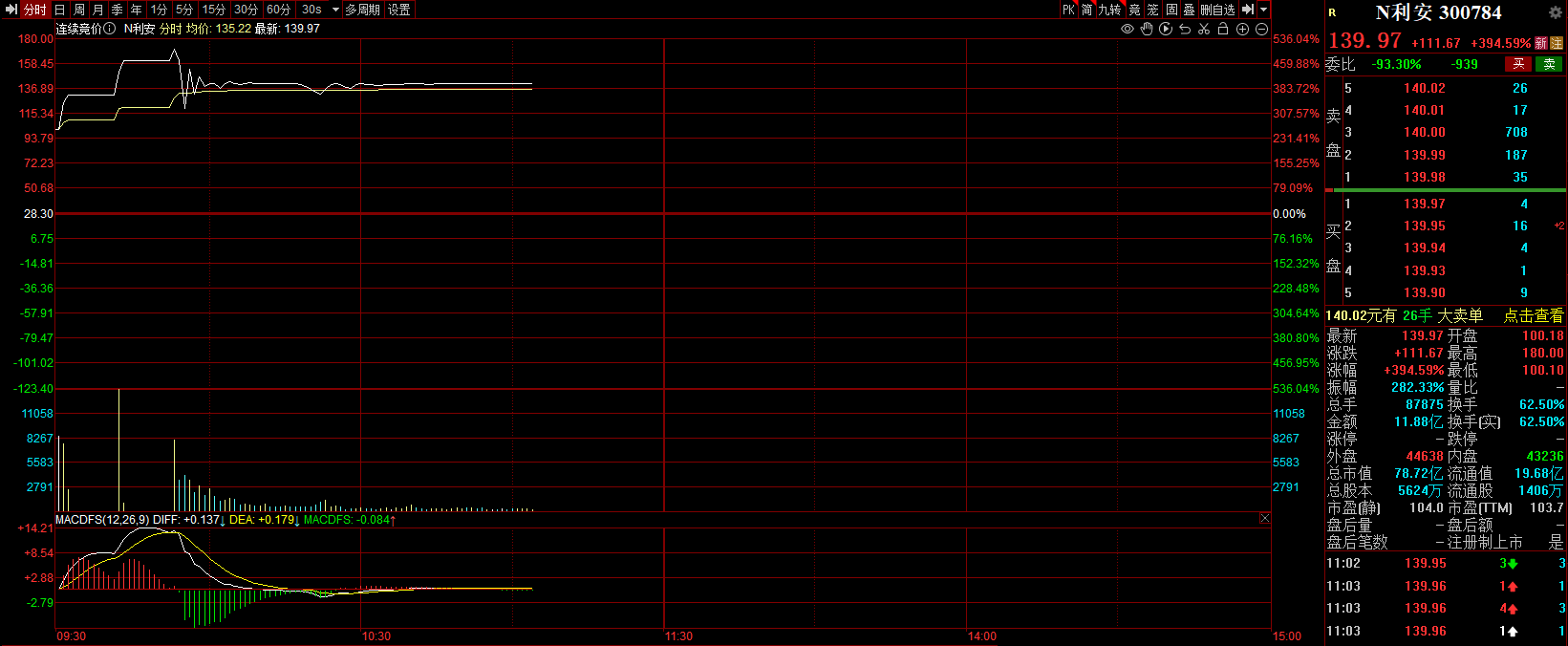Image resolution: width=1568 pixels, height=646 pixels.
Task: Click the scissors cut icon
Action: (x=1204, y=29)
